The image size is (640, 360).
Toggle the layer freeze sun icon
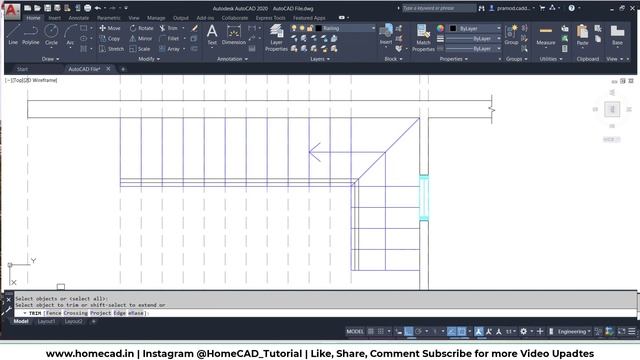pos(302,28)
